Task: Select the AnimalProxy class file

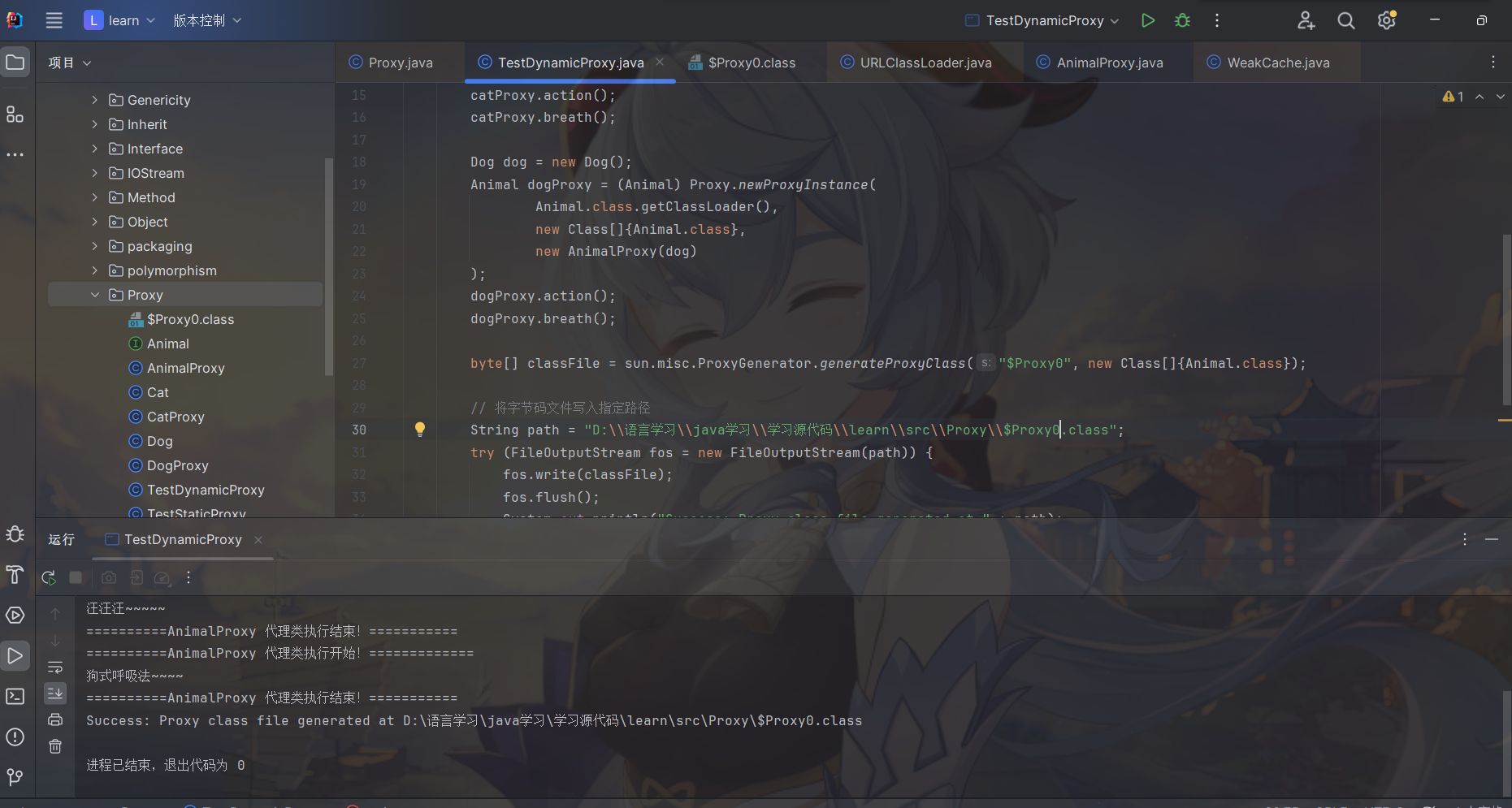Action: pos(177,368)
